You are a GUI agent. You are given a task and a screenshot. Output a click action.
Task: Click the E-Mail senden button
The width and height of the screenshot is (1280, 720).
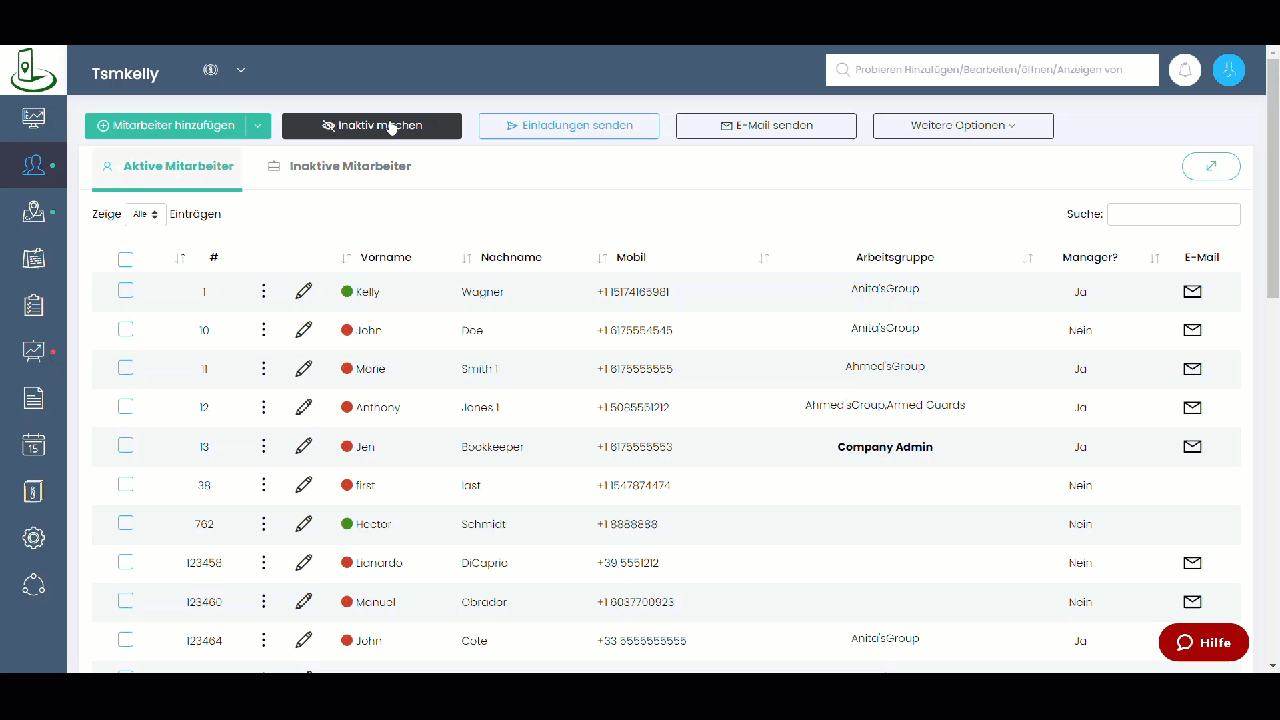coord(766,125)
